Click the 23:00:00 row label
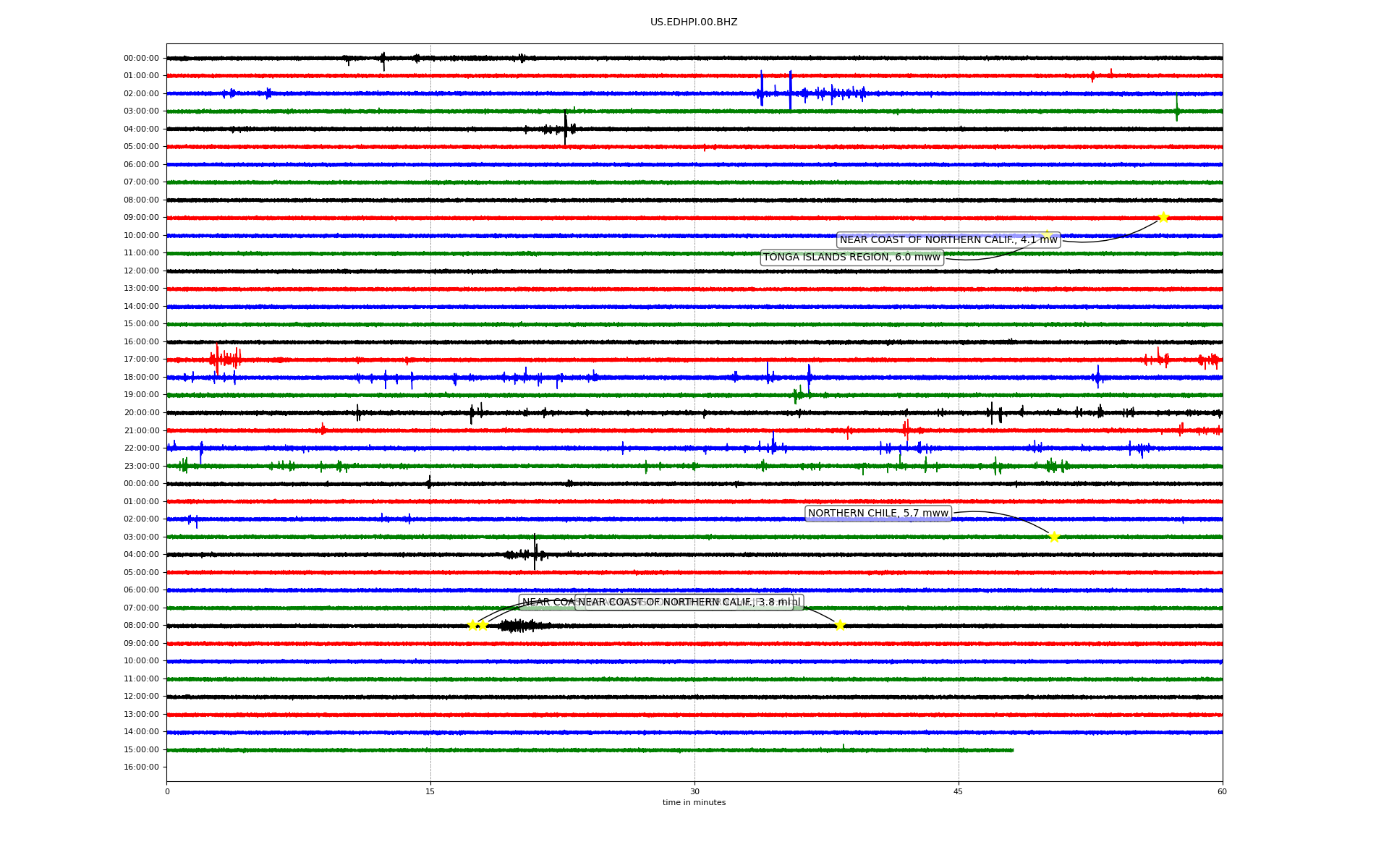 [x=141, y=466]
